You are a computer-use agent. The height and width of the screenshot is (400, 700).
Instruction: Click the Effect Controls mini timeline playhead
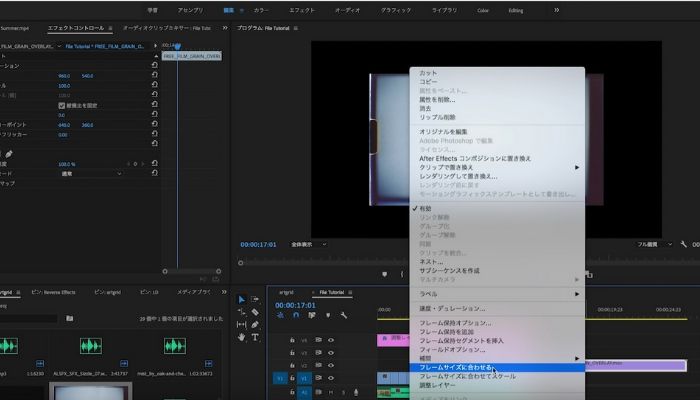pos(177,46)
